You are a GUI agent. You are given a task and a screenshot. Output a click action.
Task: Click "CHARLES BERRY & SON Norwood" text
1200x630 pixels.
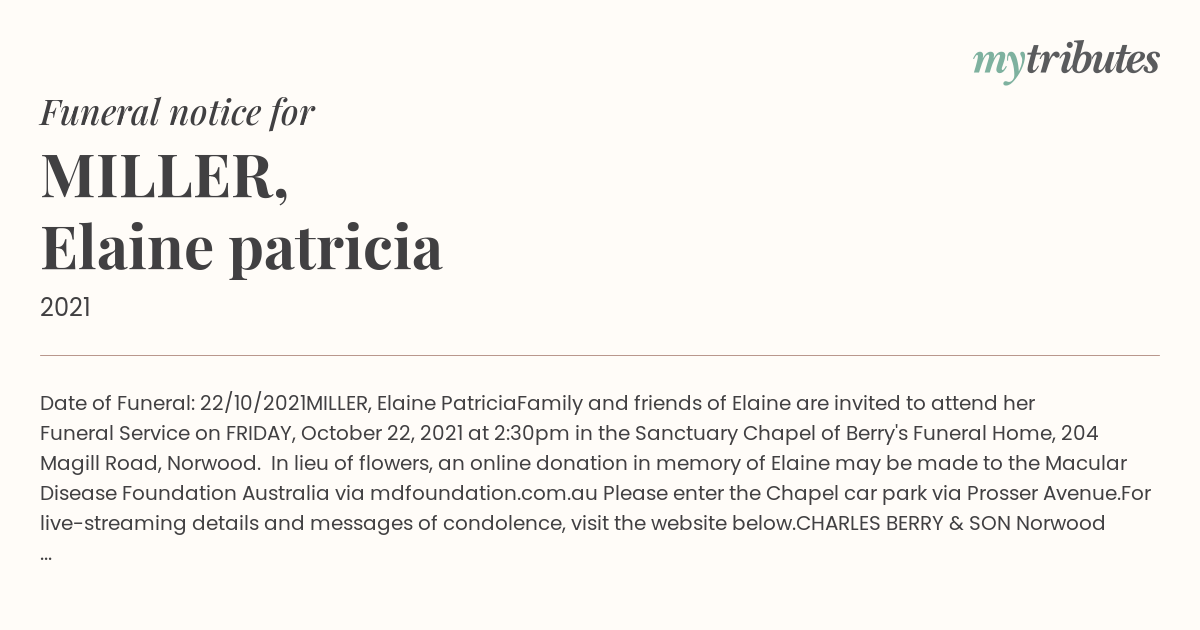950,524
